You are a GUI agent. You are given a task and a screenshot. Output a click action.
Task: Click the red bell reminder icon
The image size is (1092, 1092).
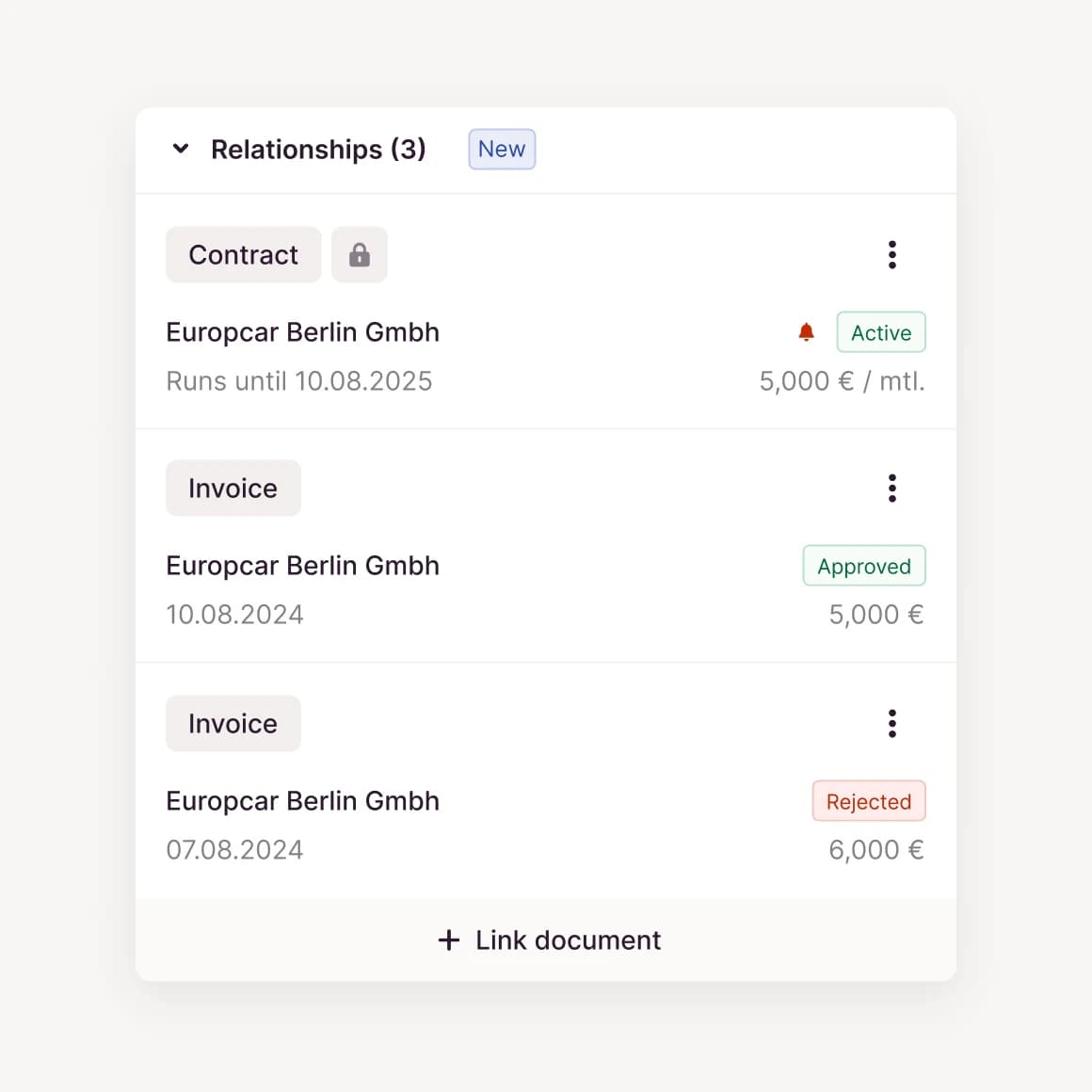click(806, 332)
